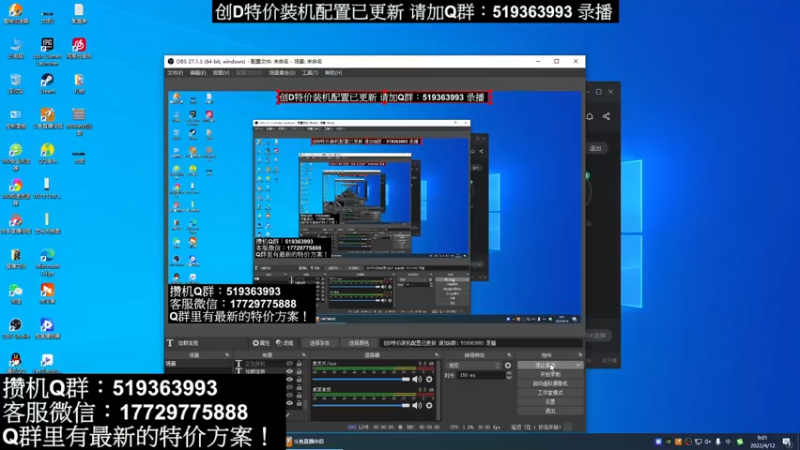Select the Recycle Bin desktop icon
The height and width of the screenshot is (450, 800).
(x=16, y=84)
